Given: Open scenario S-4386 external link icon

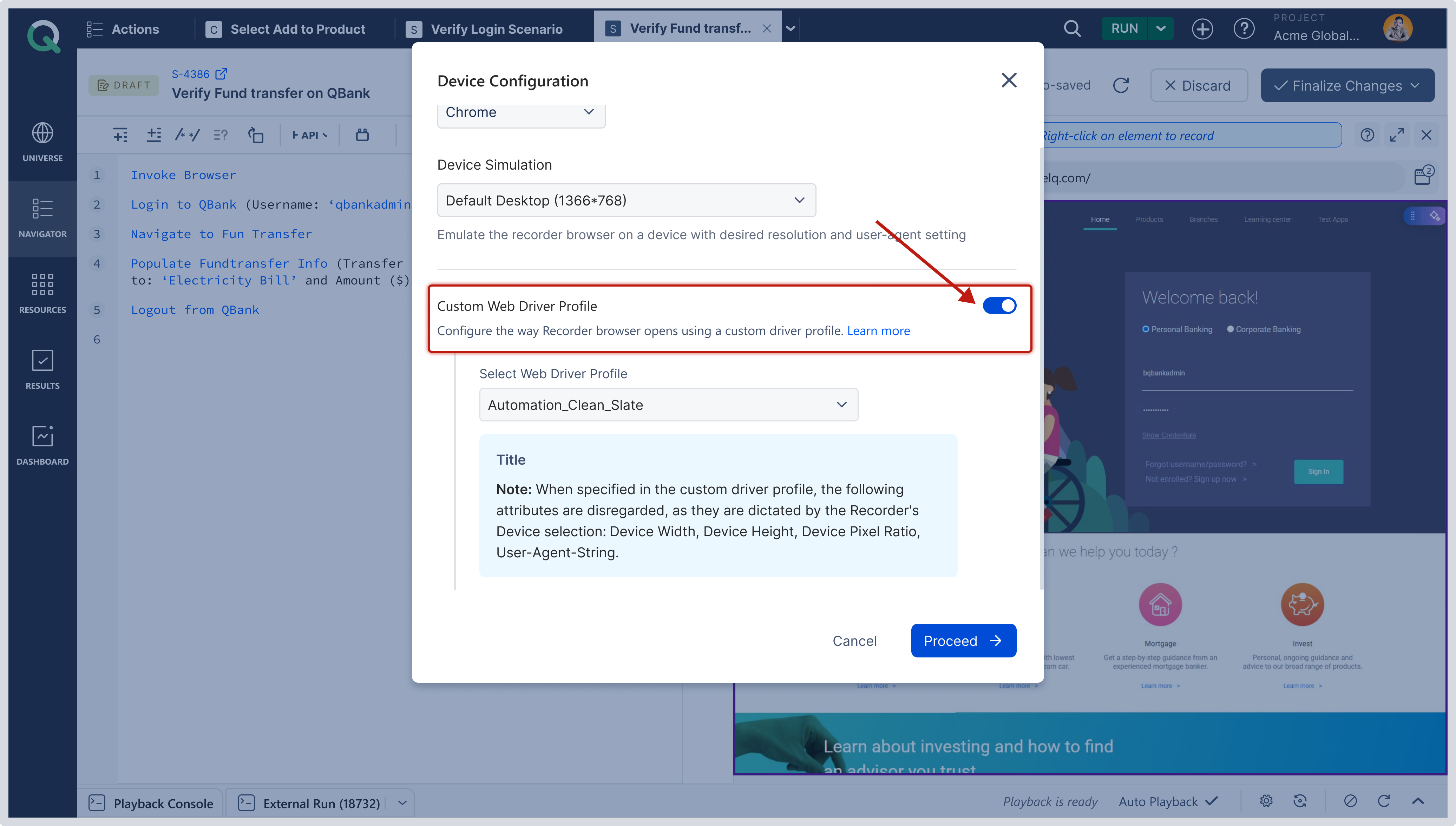Looking at the screenshot, I should pos(221,74).
